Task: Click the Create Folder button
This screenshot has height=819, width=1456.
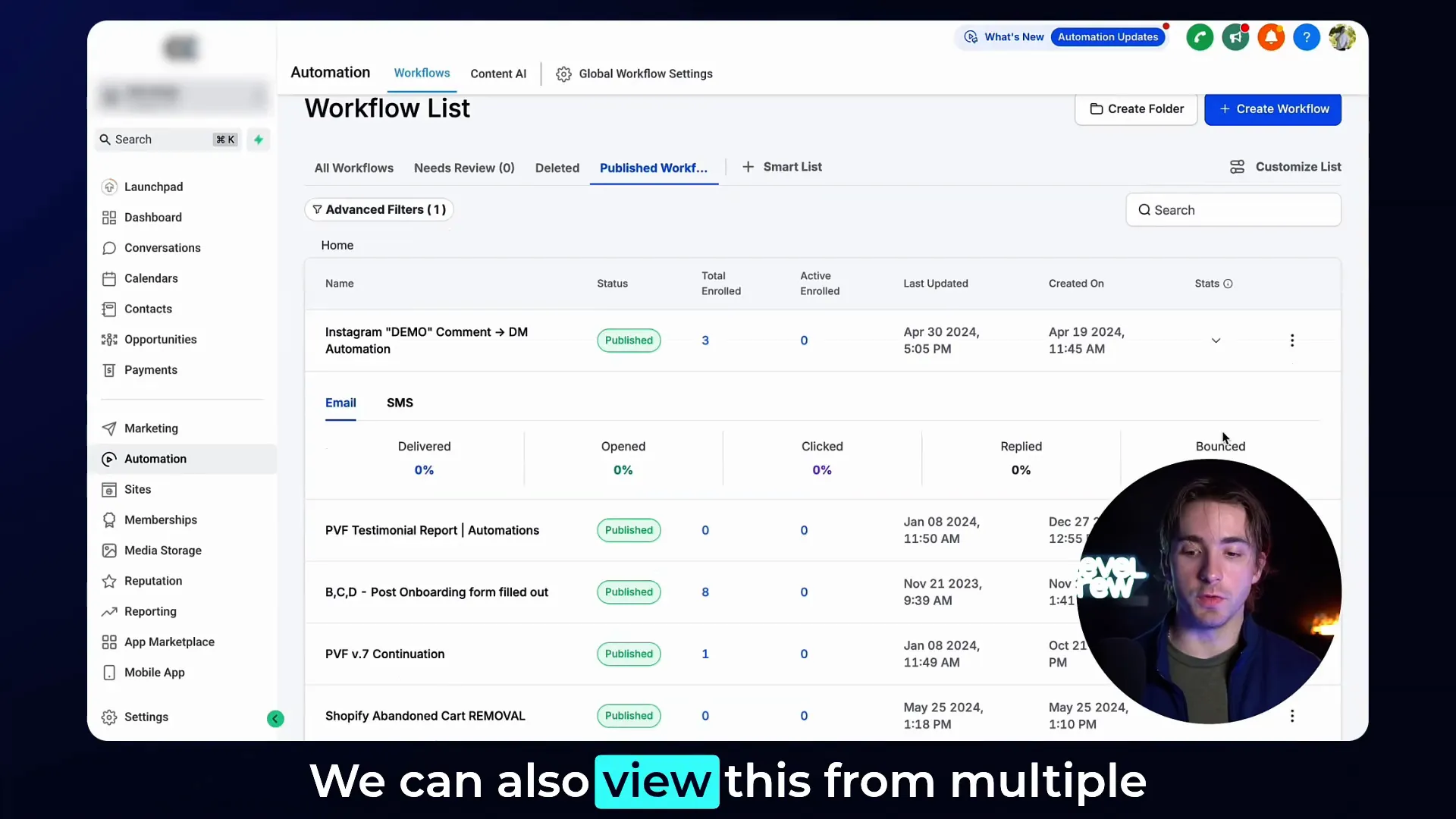Action: coord(1136,109)
